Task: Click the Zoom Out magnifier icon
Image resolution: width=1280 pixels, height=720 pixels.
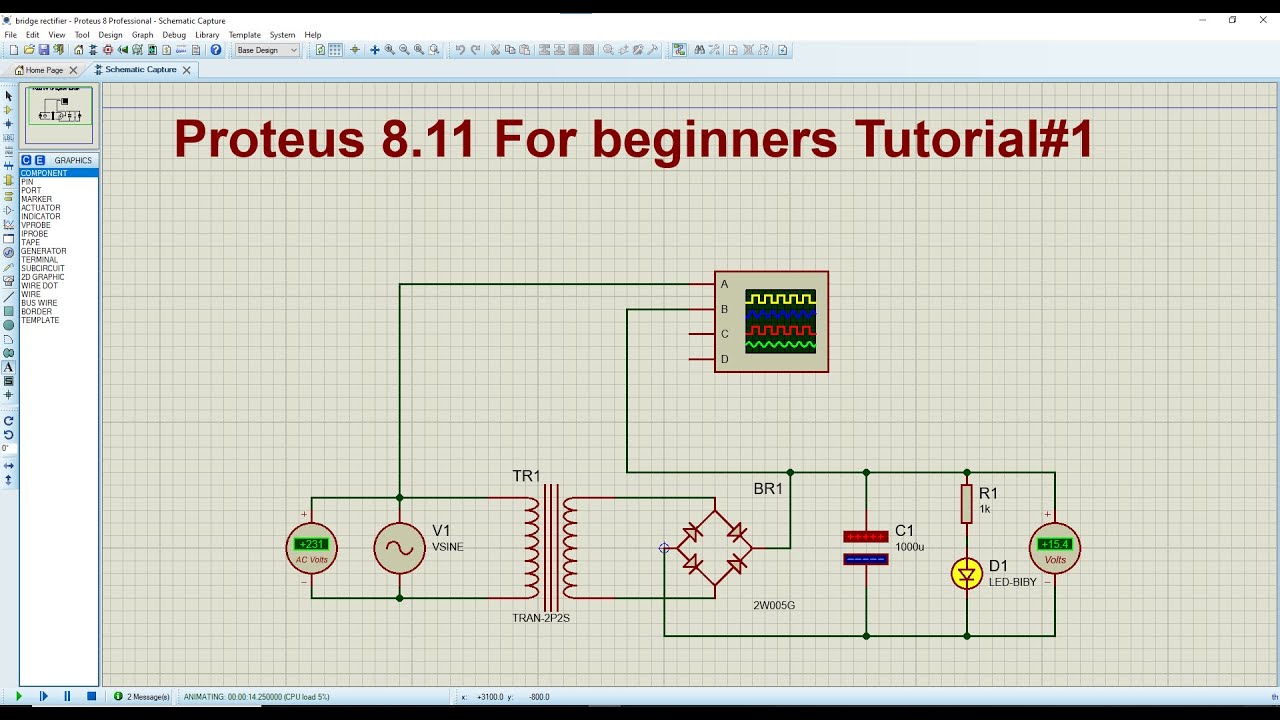Action: pos(404,50)
